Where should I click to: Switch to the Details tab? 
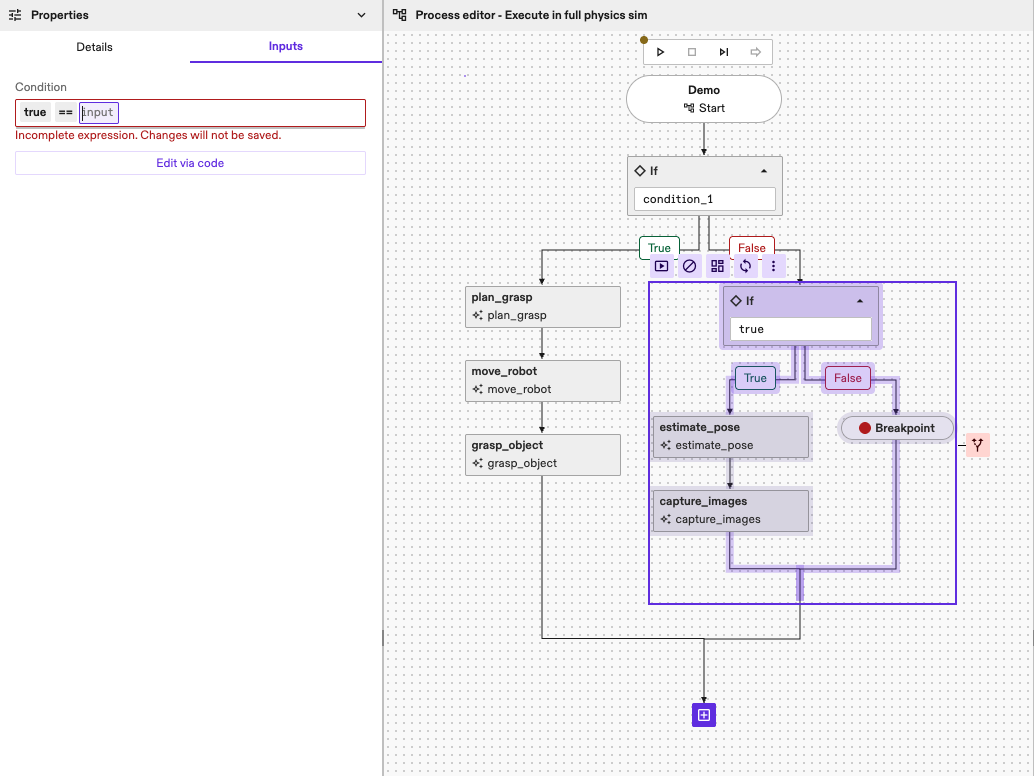point(95,47)
